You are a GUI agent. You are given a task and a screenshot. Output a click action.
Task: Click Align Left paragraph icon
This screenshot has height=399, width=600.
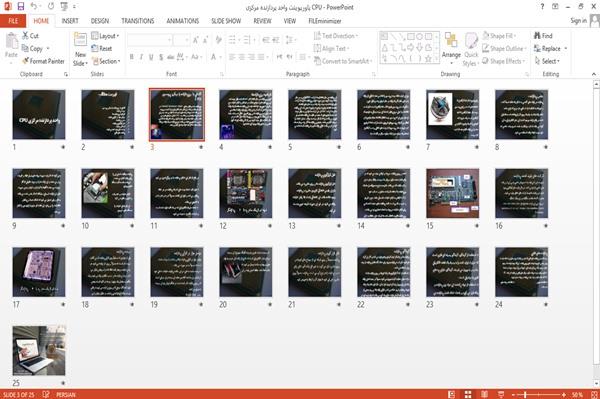[232, 57]
